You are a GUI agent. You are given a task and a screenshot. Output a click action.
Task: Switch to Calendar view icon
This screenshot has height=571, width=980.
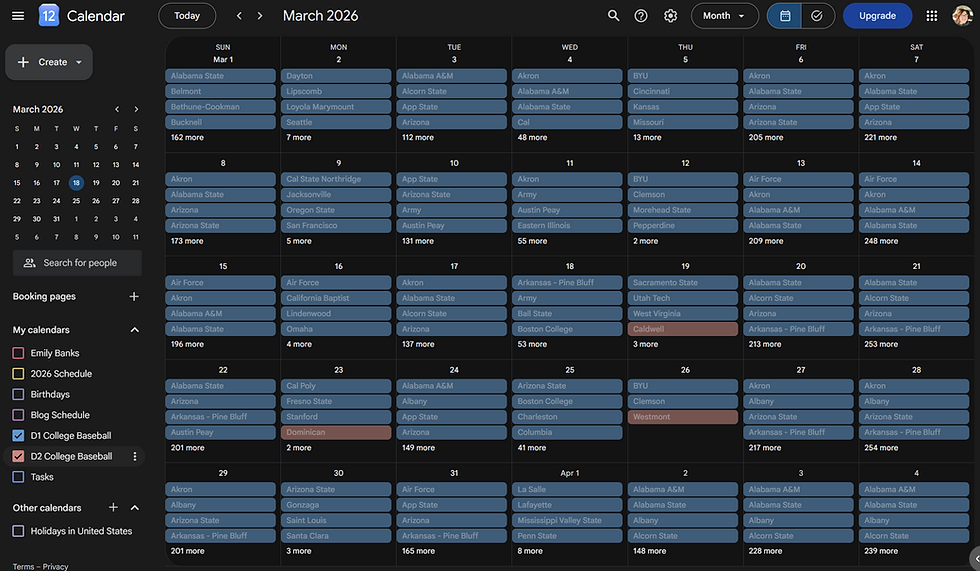(x=785, y=16)
